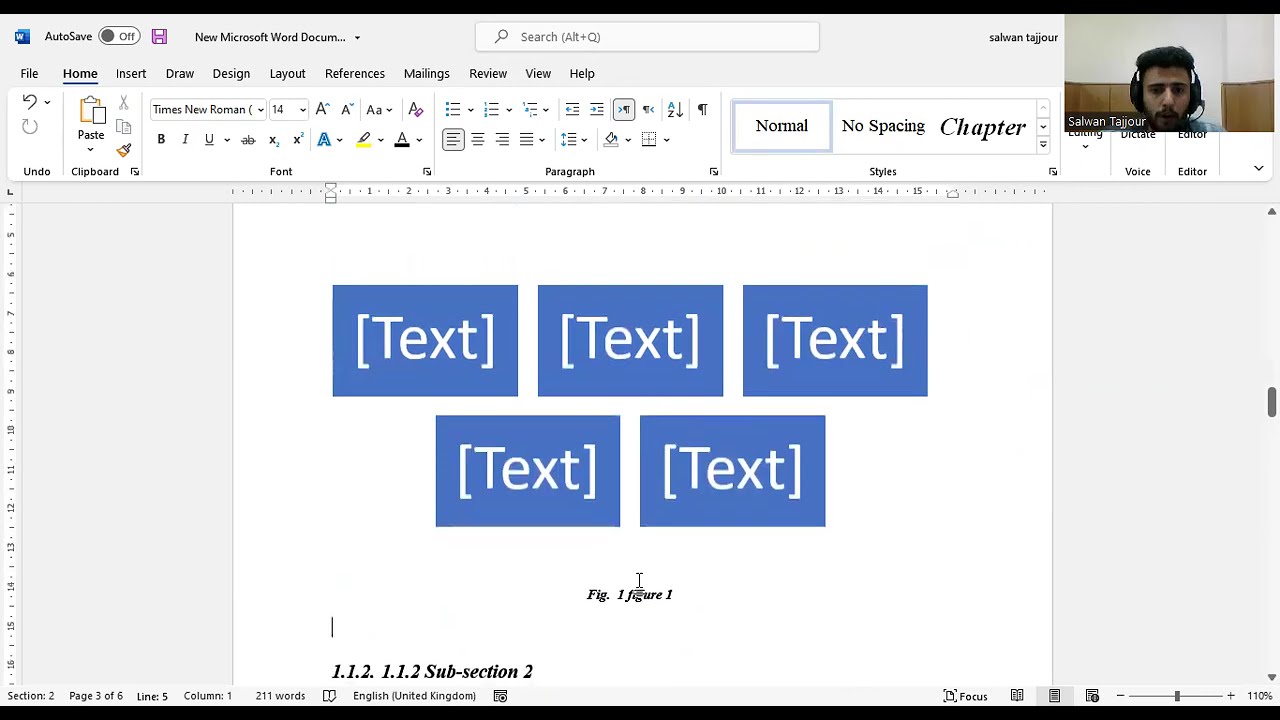The width and height of the screenshot is (1280, 720).
Task: Click the Save icon in the title bar
Action: (x=159, y=37)
